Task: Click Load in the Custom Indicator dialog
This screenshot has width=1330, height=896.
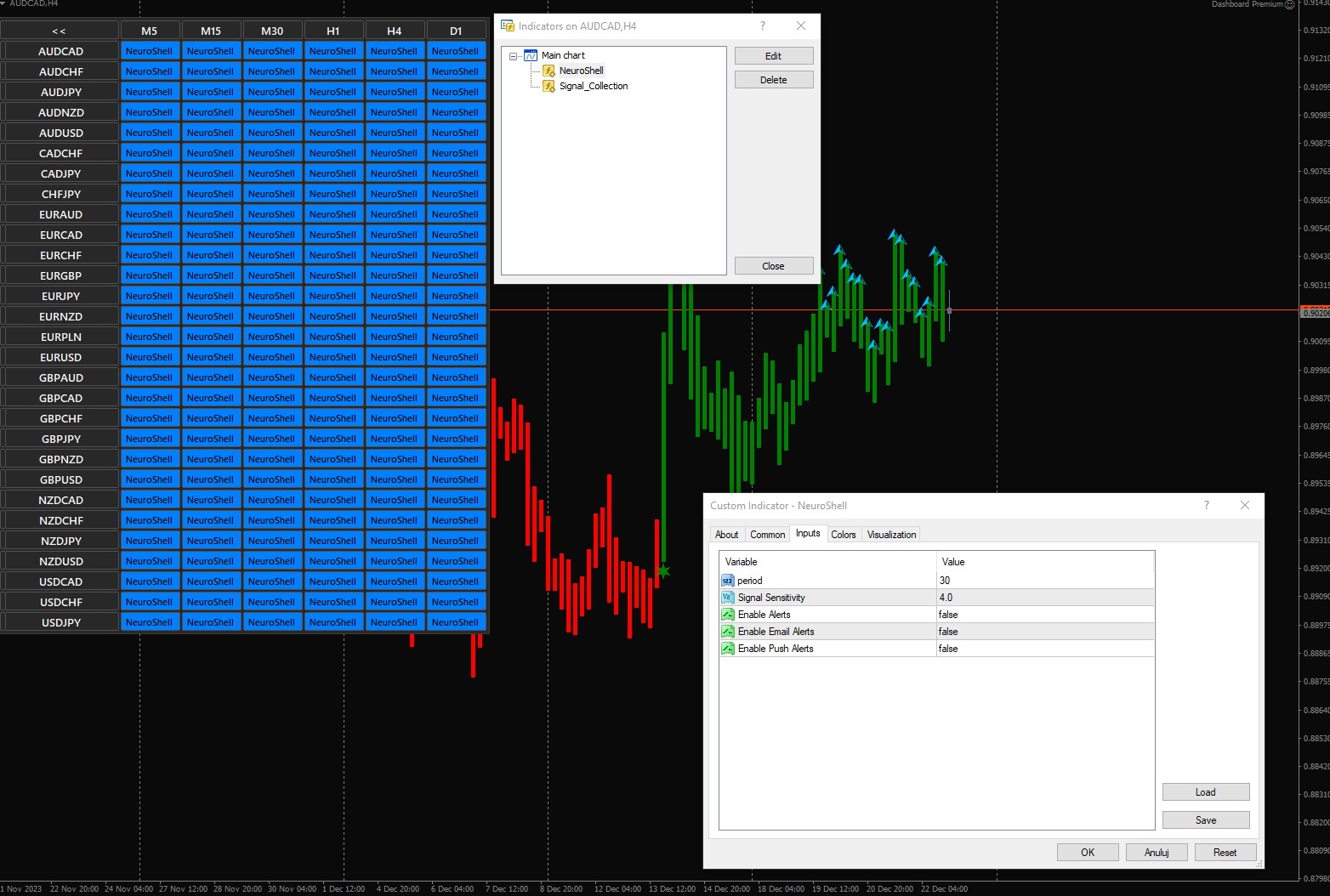Action: [1206, 792]
